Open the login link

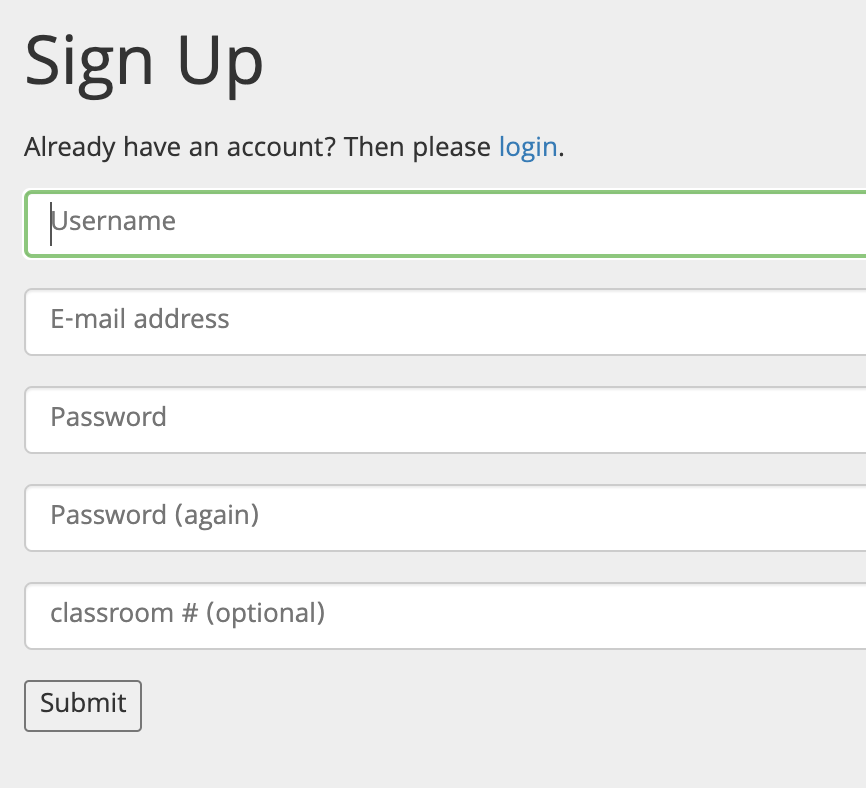(528, 148)
